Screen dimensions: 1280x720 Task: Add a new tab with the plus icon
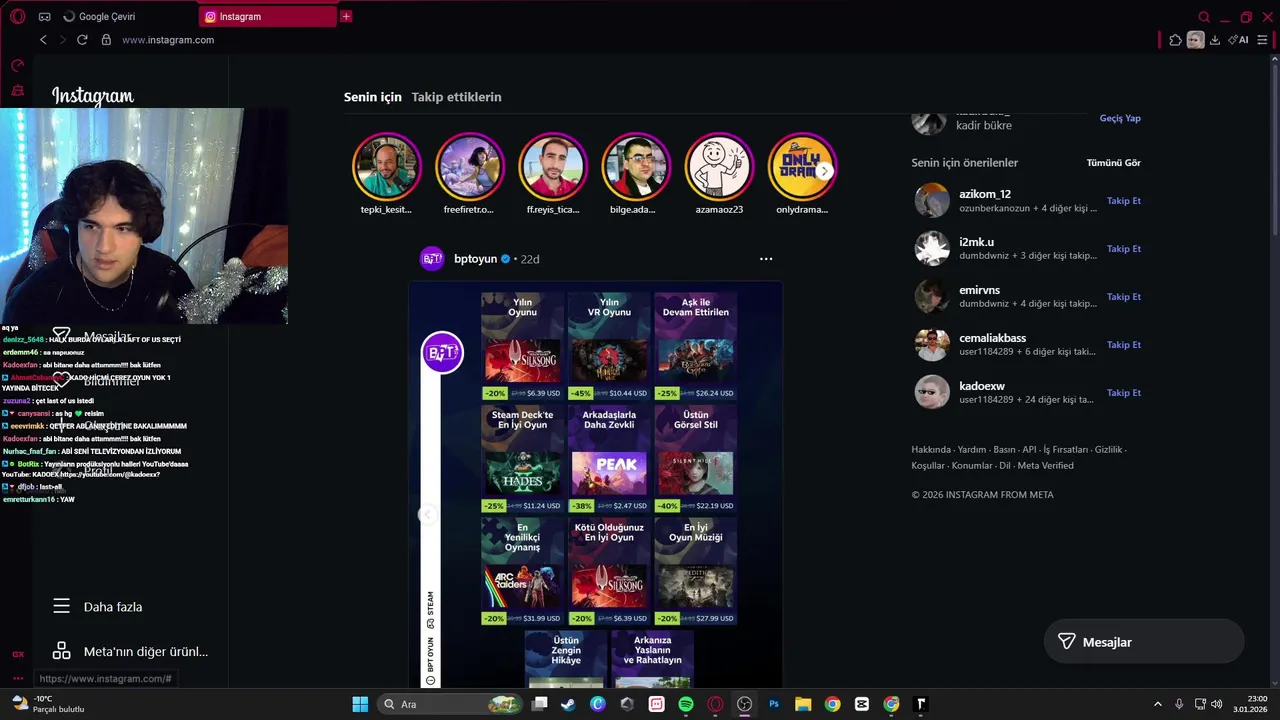click(x=346, y=16)
